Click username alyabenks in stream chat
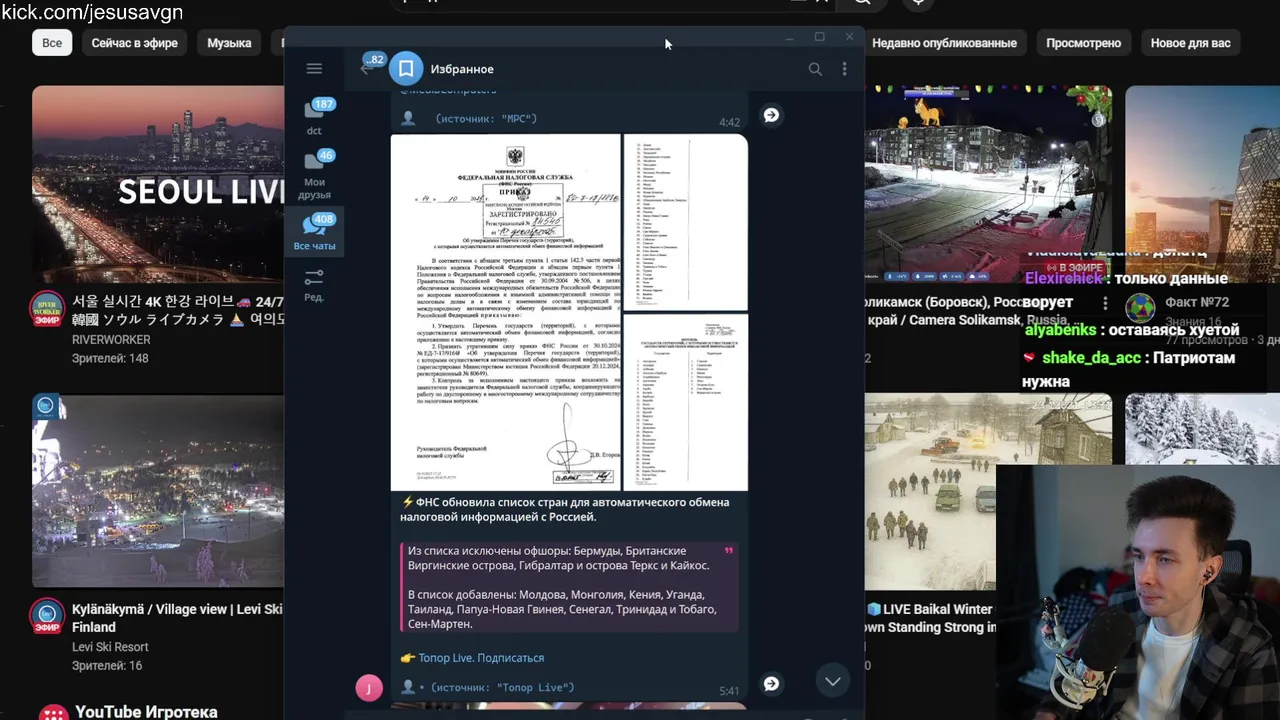 [x=1059, y=330]
